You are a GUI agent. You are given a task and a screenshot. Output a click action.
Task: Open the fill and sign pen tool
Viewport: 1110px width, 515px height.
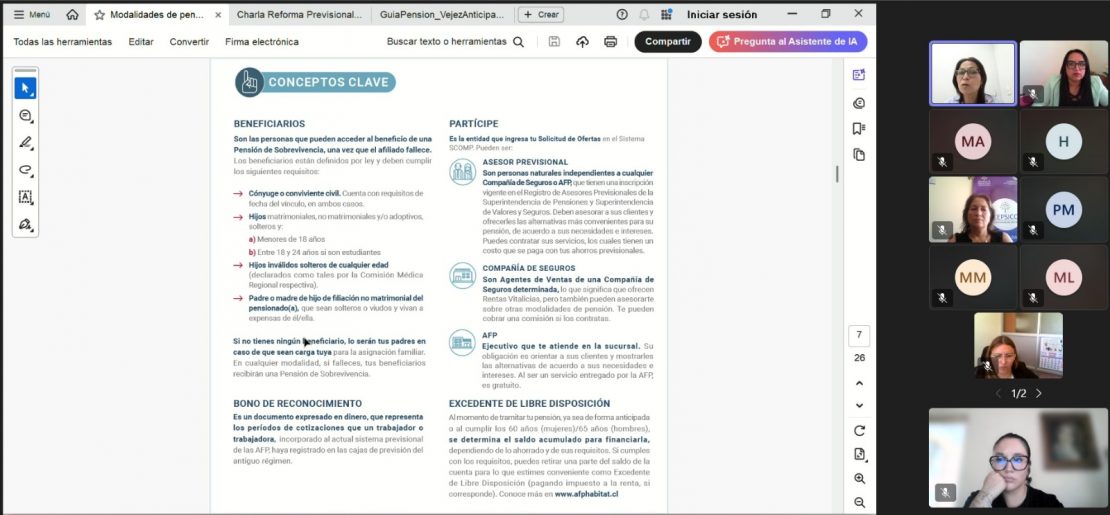(25, 224)
